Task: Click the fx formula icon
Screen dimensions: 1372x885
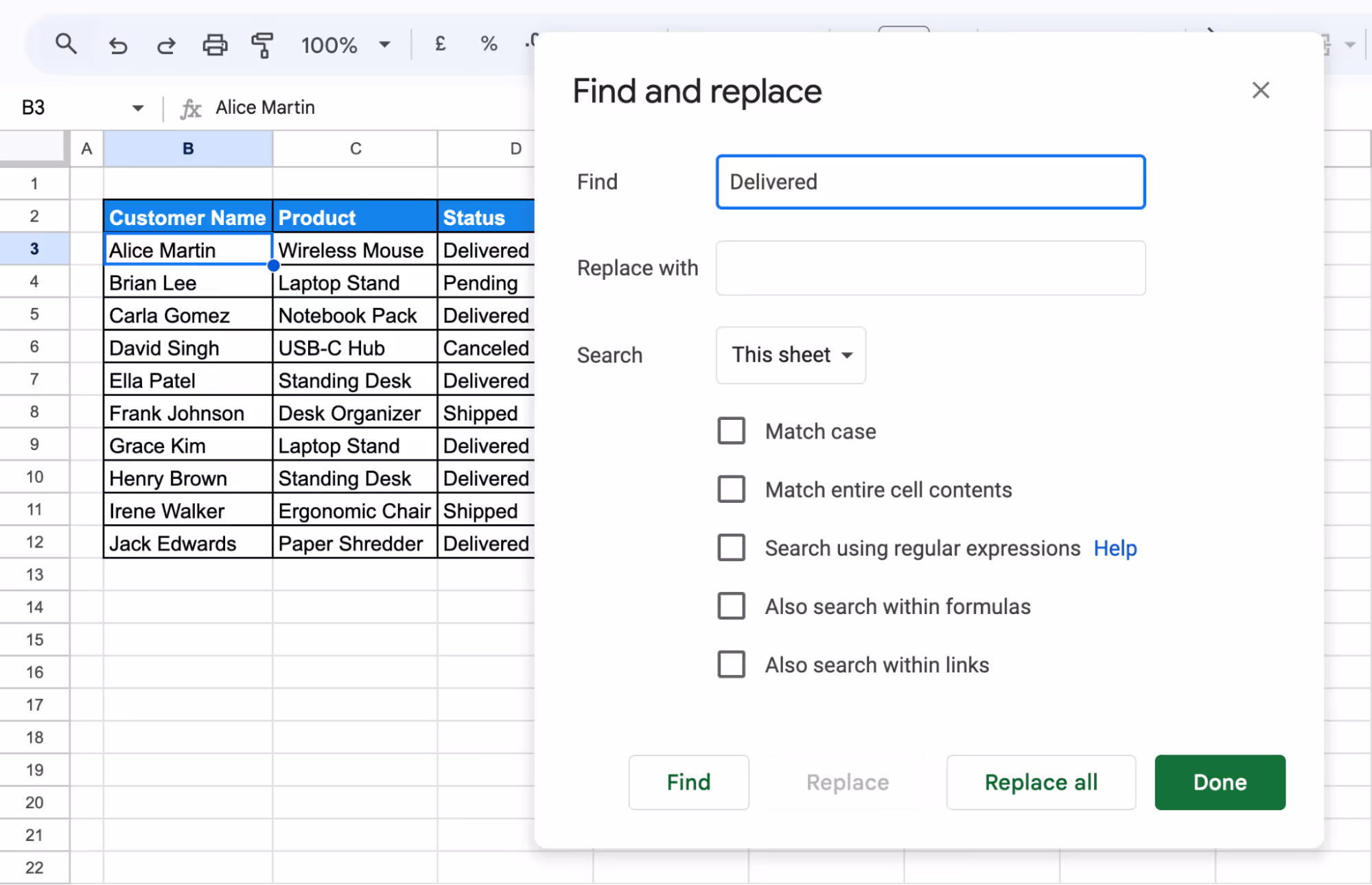Action: 190,108
